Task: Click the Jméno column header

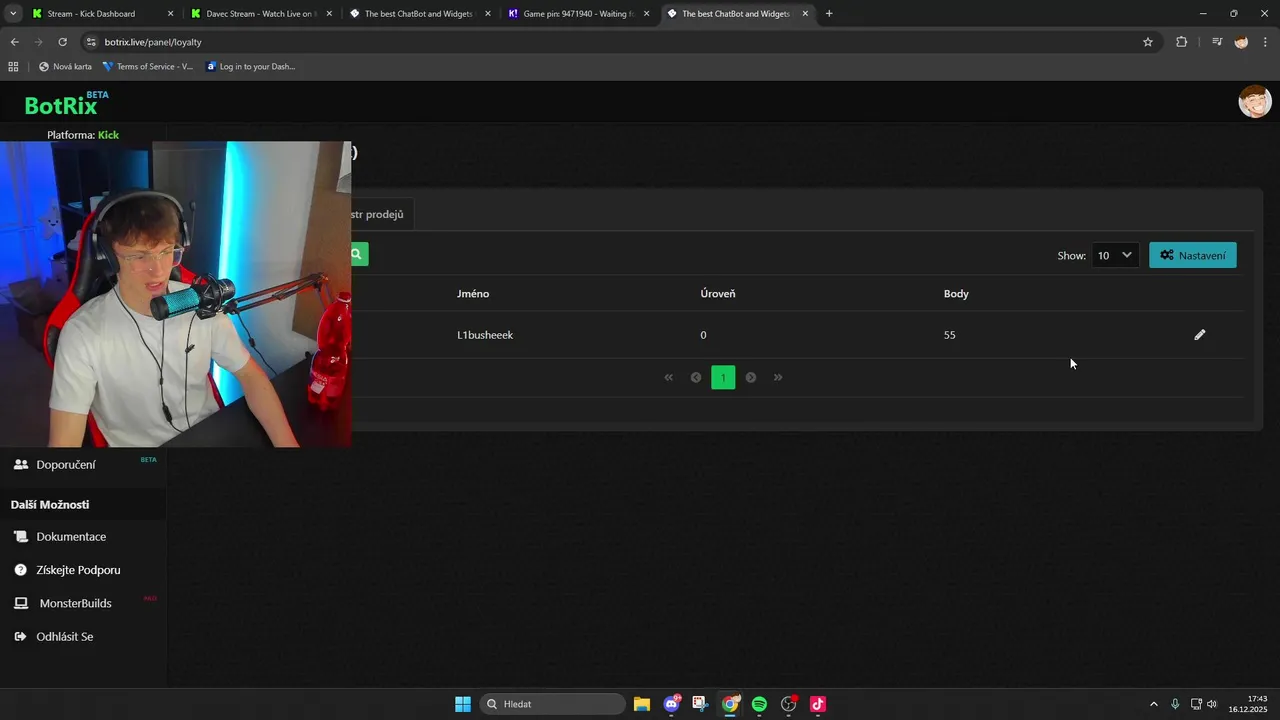Action: point(473,294)
